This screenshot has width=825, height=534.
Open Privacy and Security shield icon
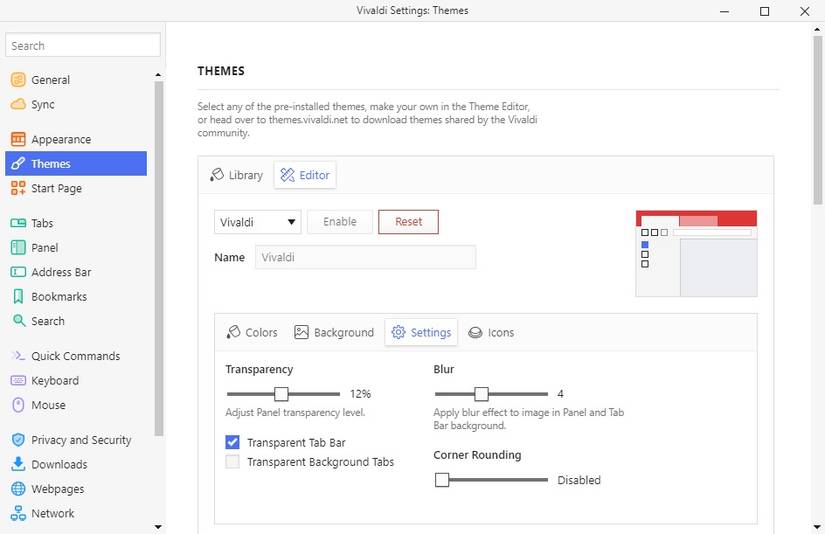[18, 440]
